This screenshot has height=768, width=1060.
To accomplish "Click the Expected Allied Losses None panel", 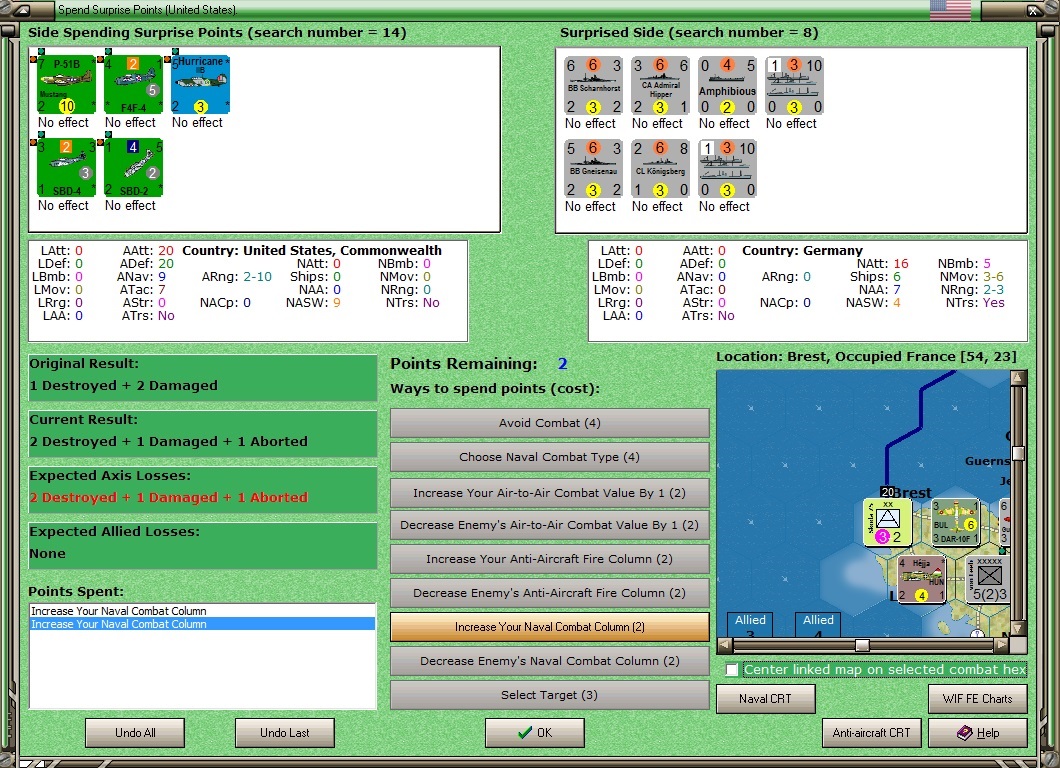I will point(202,546).
